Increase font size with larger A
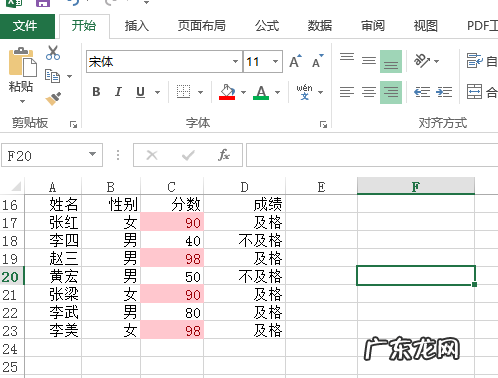Screen dimensions: 498x378 click(295, 61)
